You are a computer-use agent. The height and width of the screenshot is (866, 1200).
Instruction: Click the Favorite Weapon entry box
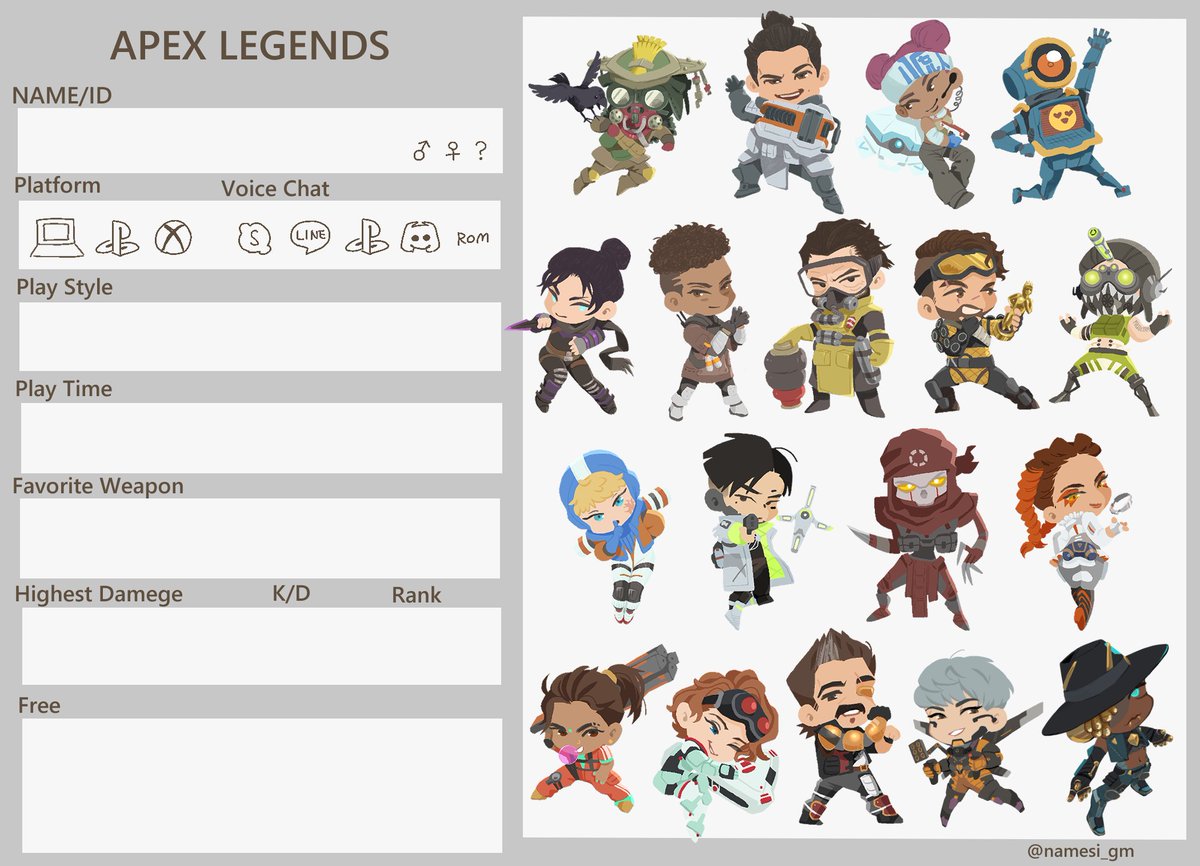point(259,538)
